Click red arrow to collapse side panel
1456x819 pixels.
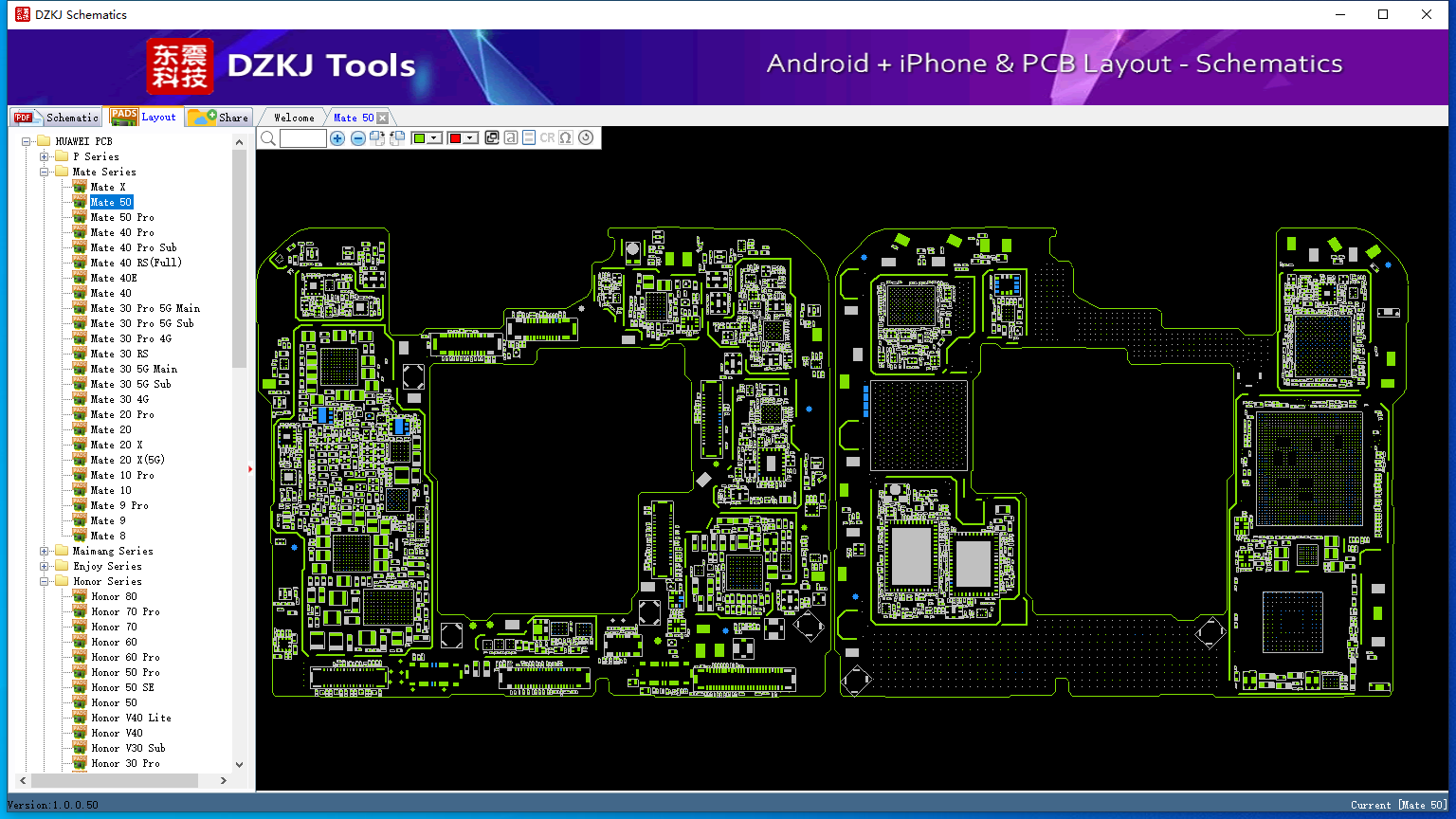[x=250, y=468]
